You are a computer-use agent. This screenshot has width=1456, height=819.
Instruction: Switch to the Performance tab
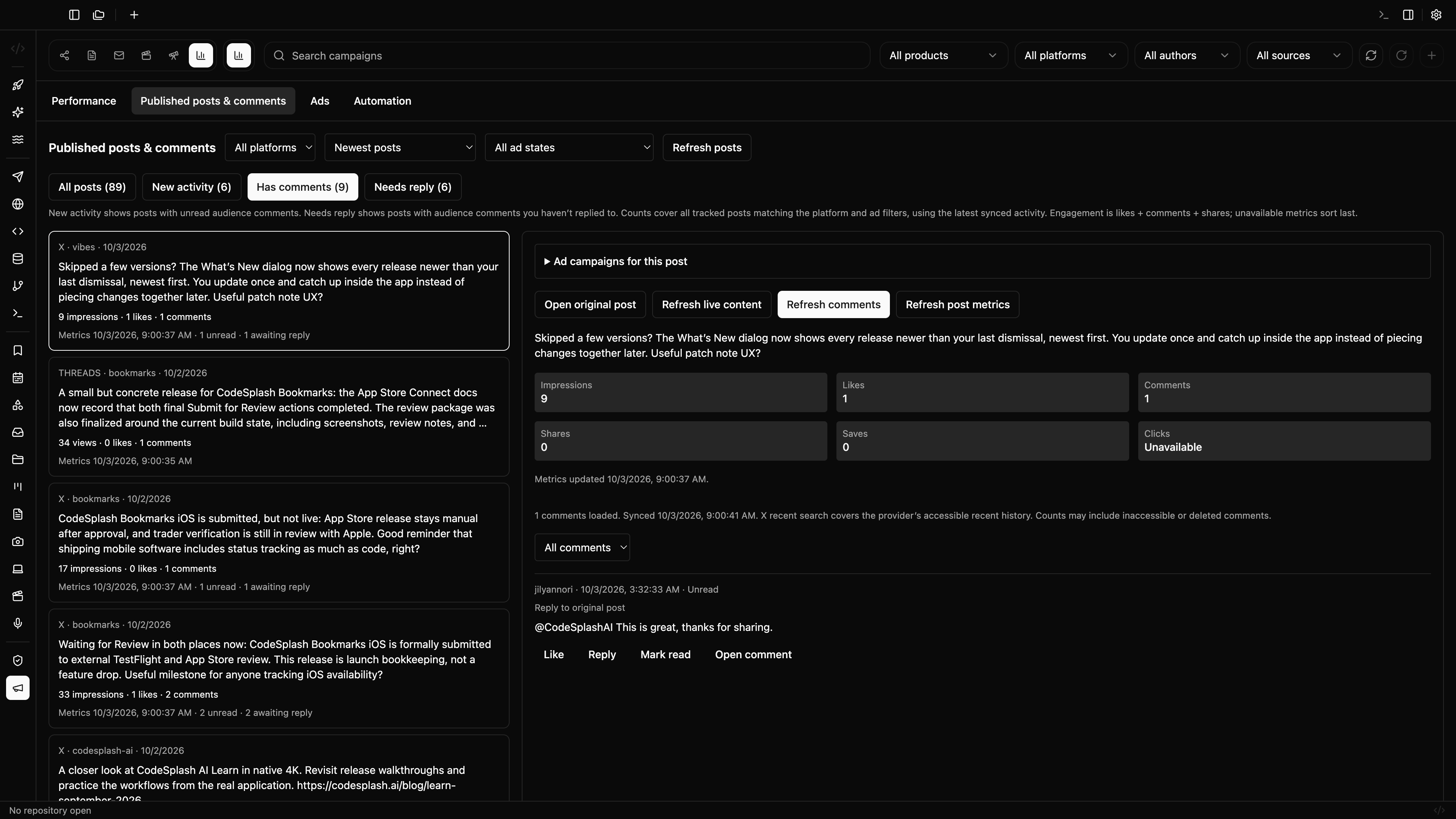click(x=84, y=100)
